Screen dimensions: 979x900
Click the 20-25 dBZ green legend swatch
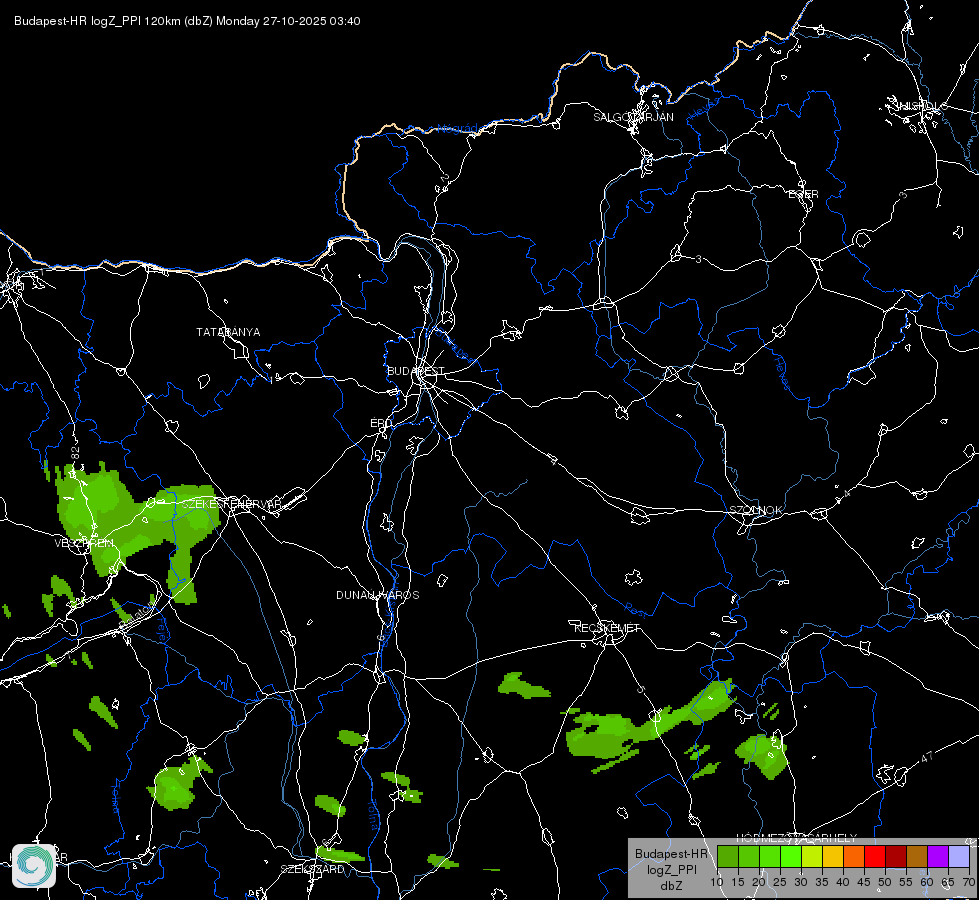tap(770, 856)
